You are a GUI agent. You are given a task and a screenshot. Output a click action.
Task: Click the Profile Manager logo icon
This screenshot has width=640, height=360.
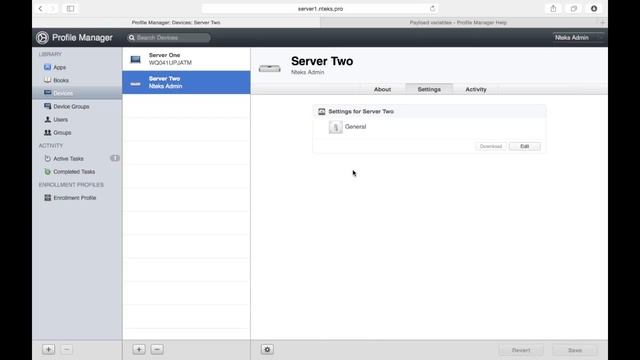pyautogui.click(x=42, y=38)
